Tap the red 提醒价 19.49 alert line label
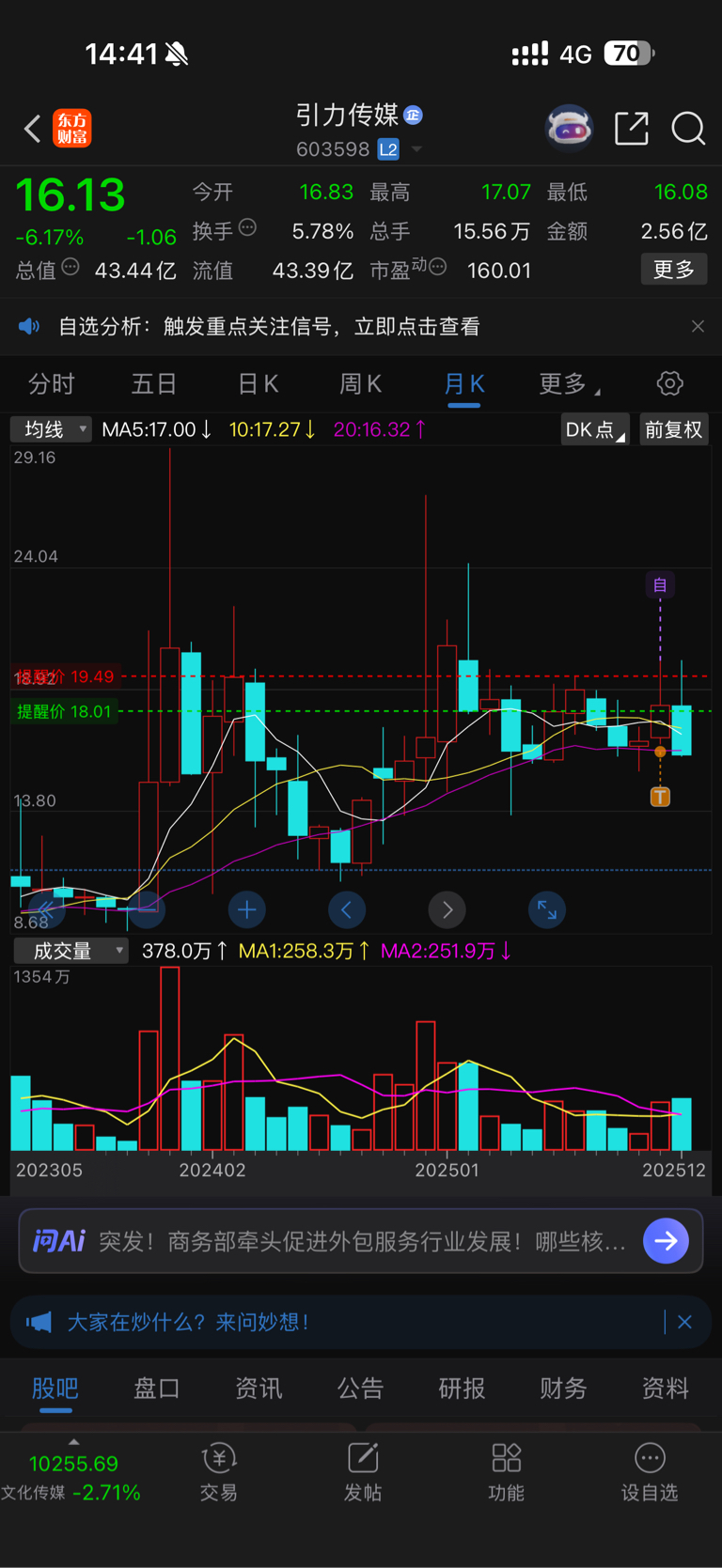Screen dimensions: 722x1568 coord(65,676)
